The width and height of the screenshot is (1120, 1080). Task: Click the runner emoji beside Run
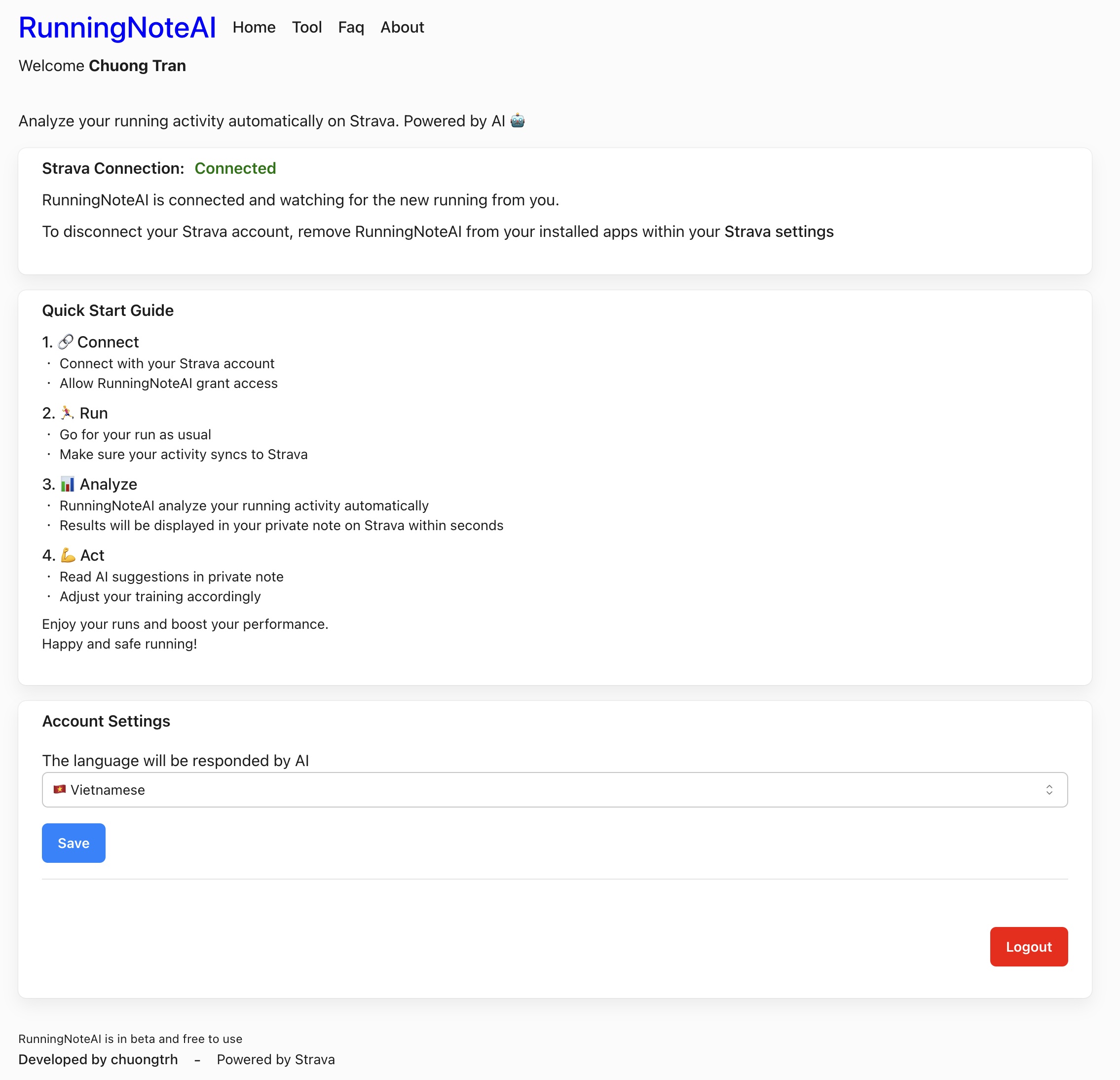(x=68, y=413)
